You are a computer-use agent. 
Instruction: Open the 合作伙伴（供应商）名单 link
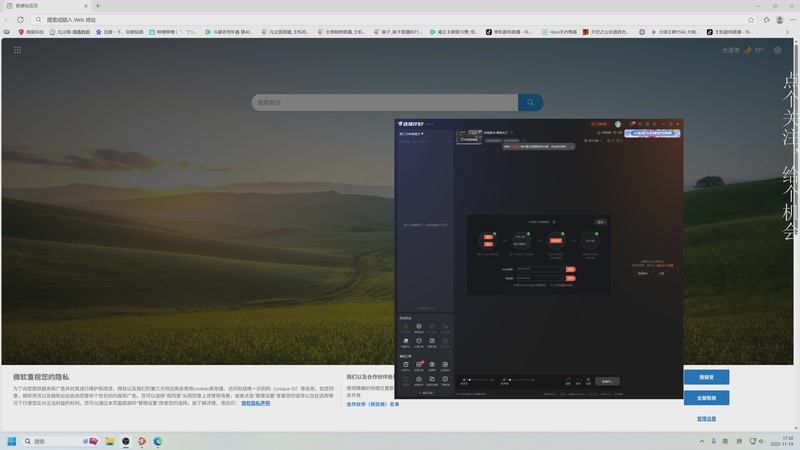pyautogui.click(x=372, y=404)
